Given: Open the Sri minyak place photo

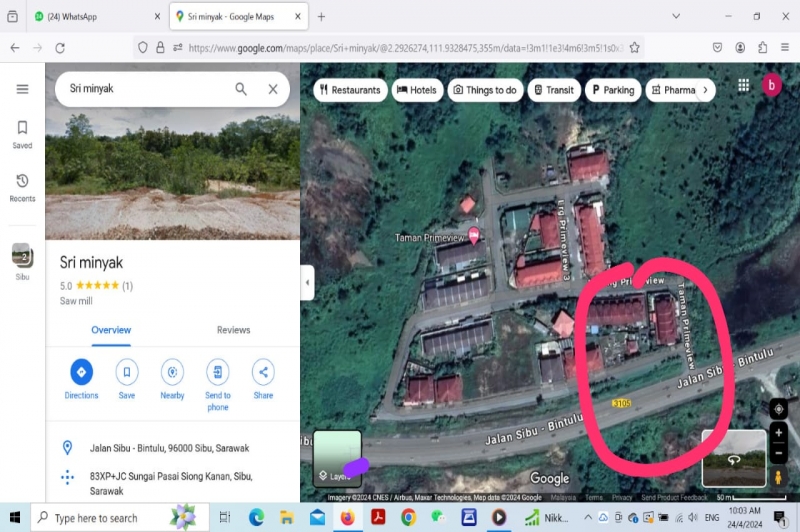Looking at the screenshot, I should (172, 173).
